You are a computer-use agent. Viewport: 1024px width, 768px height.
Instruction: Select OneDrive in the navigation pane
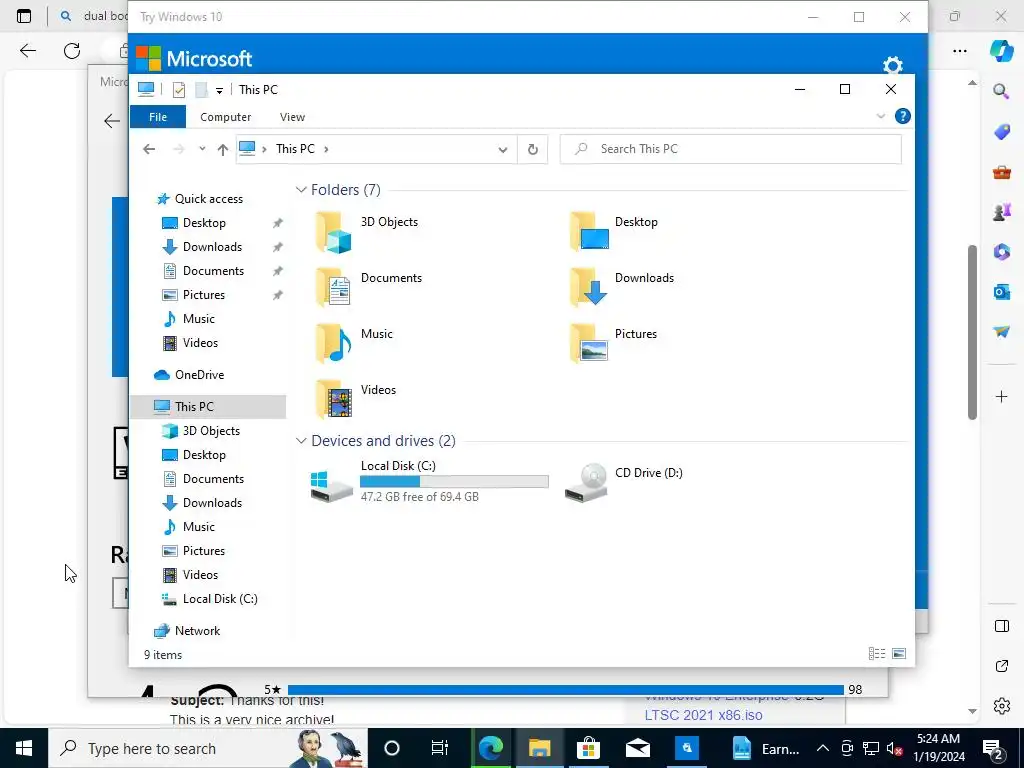pyautogui.click(x=199, y=375)
